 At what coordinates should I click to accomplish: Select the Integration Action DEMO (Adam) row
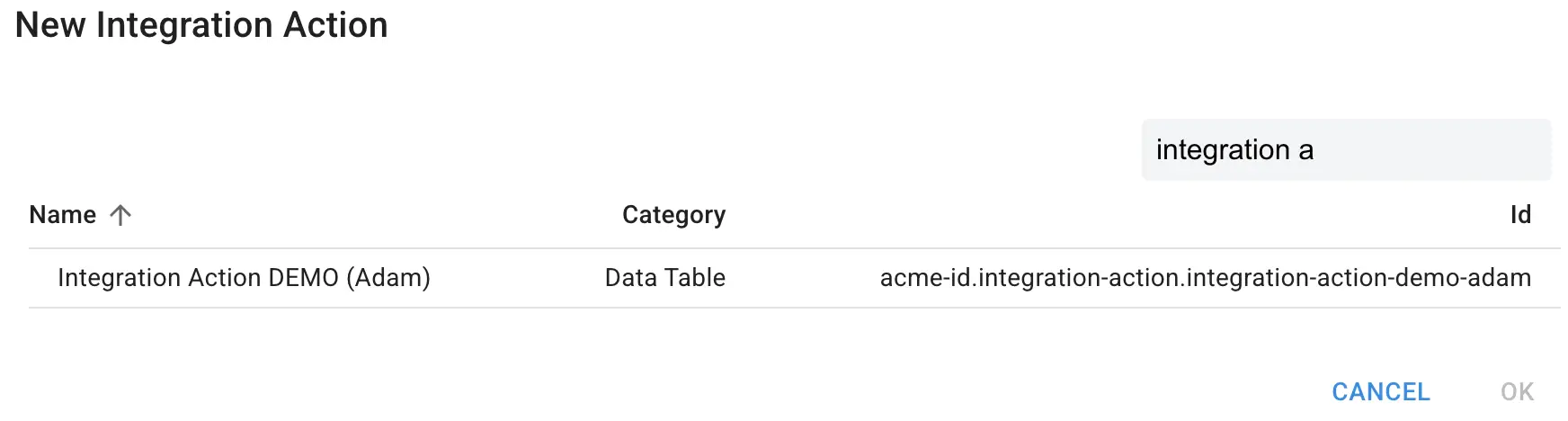(x=244, y=278)
